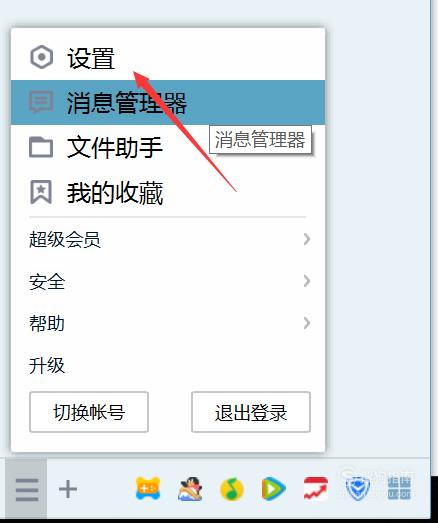Open the QQ Games controller icon
The height and width of the screenshot is (523, 438).
[148, 489]
